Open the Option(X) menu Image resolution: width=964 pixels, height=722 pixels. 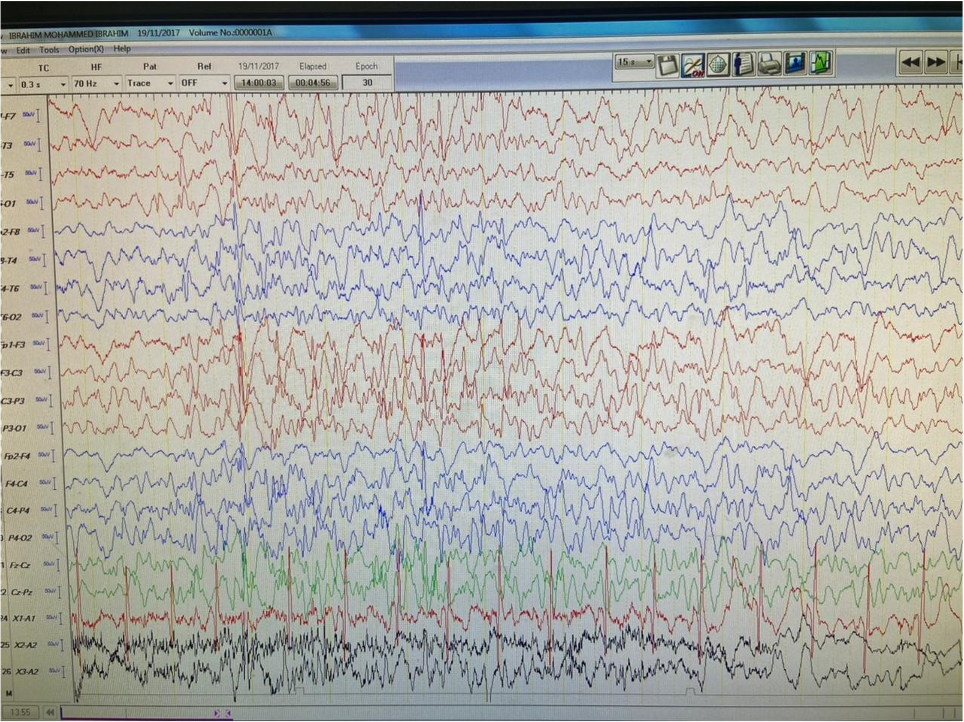pyautogui.click(x=86, y=49)
